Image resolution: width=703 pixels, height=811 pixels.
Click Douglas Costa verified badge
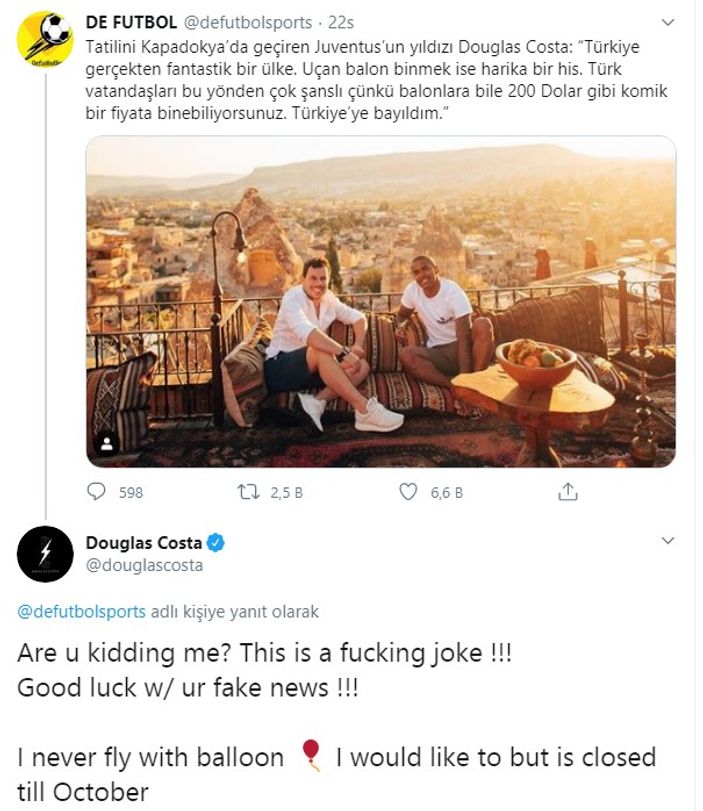(x=216, y=543)
